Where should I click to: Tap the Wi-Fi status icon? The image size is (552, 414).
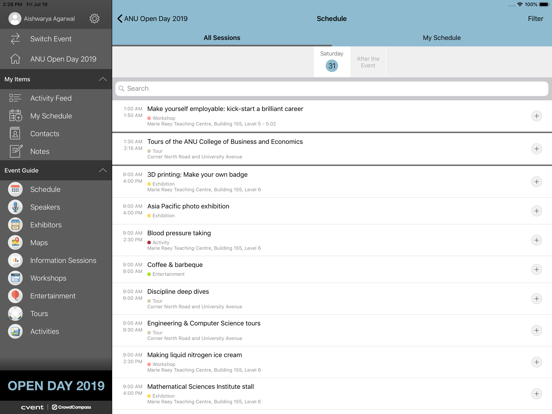[520, 4]
